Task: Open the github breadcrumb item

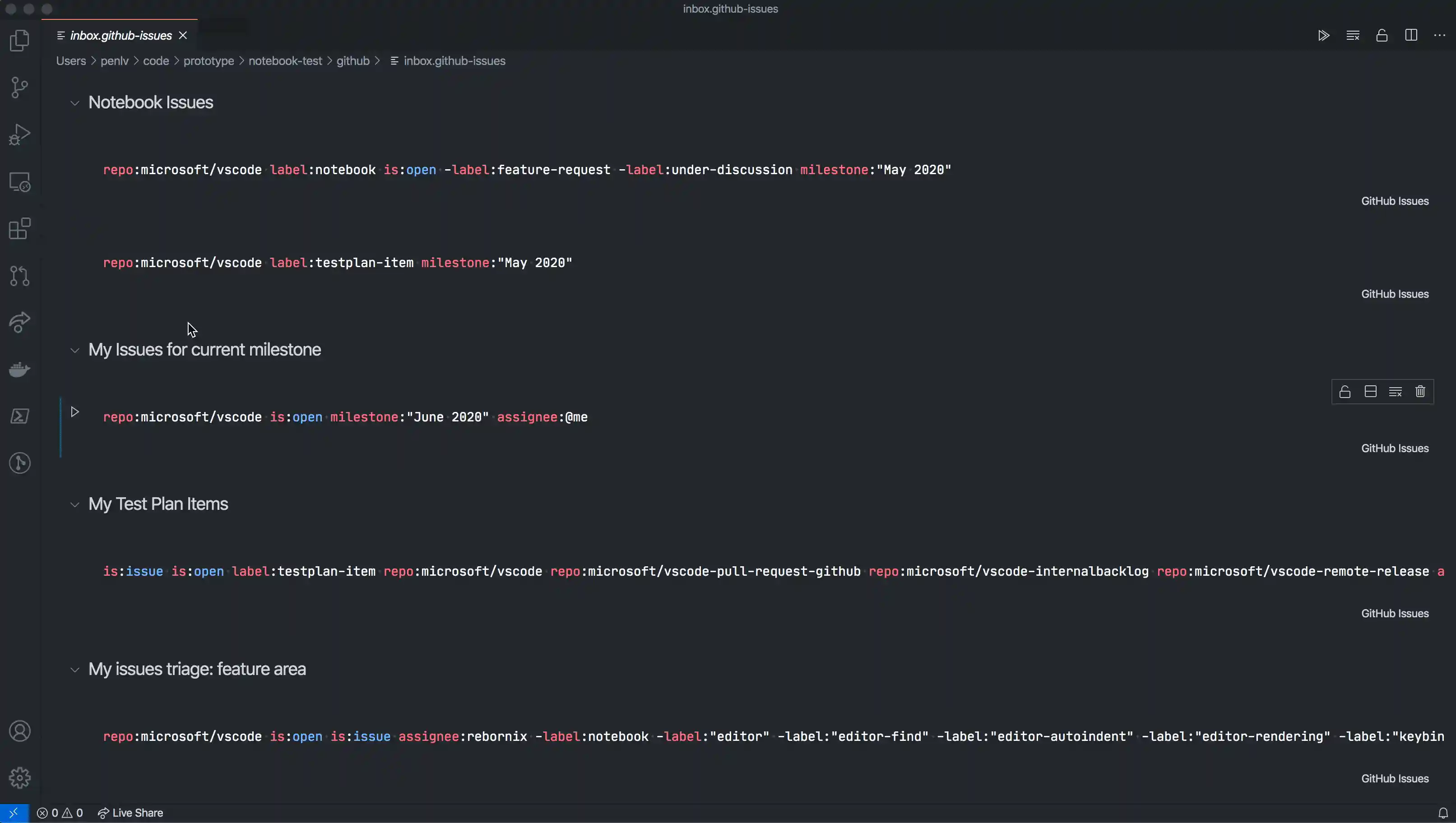Action: [x=352, y=60]
